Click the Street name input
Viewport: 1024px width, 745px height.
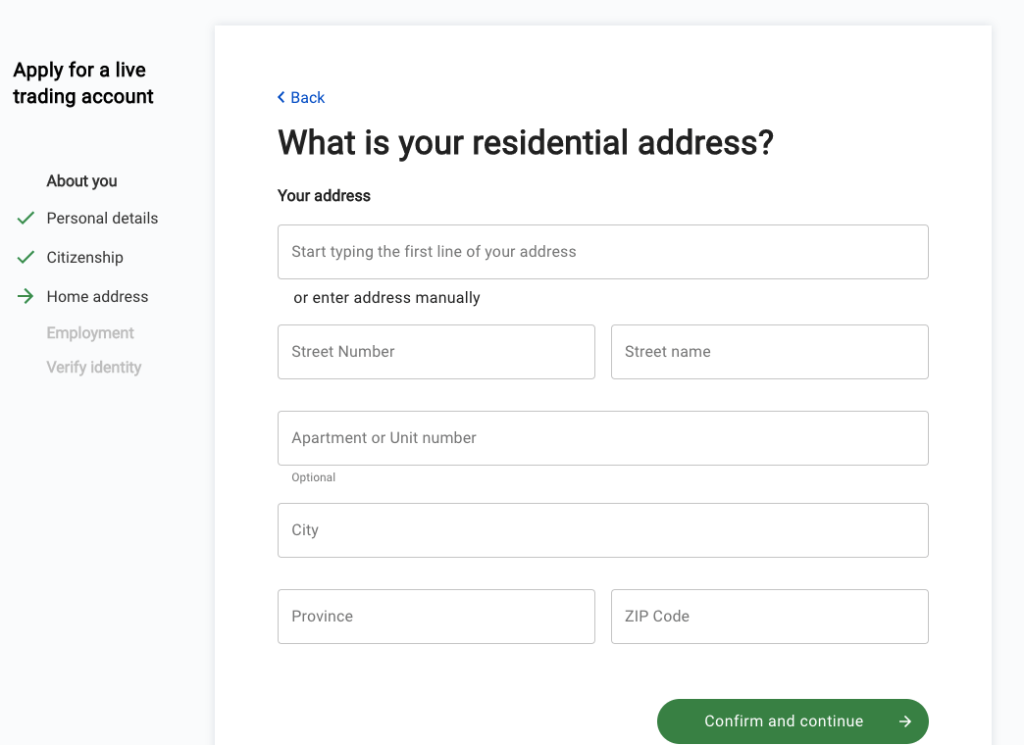[769, 352]
